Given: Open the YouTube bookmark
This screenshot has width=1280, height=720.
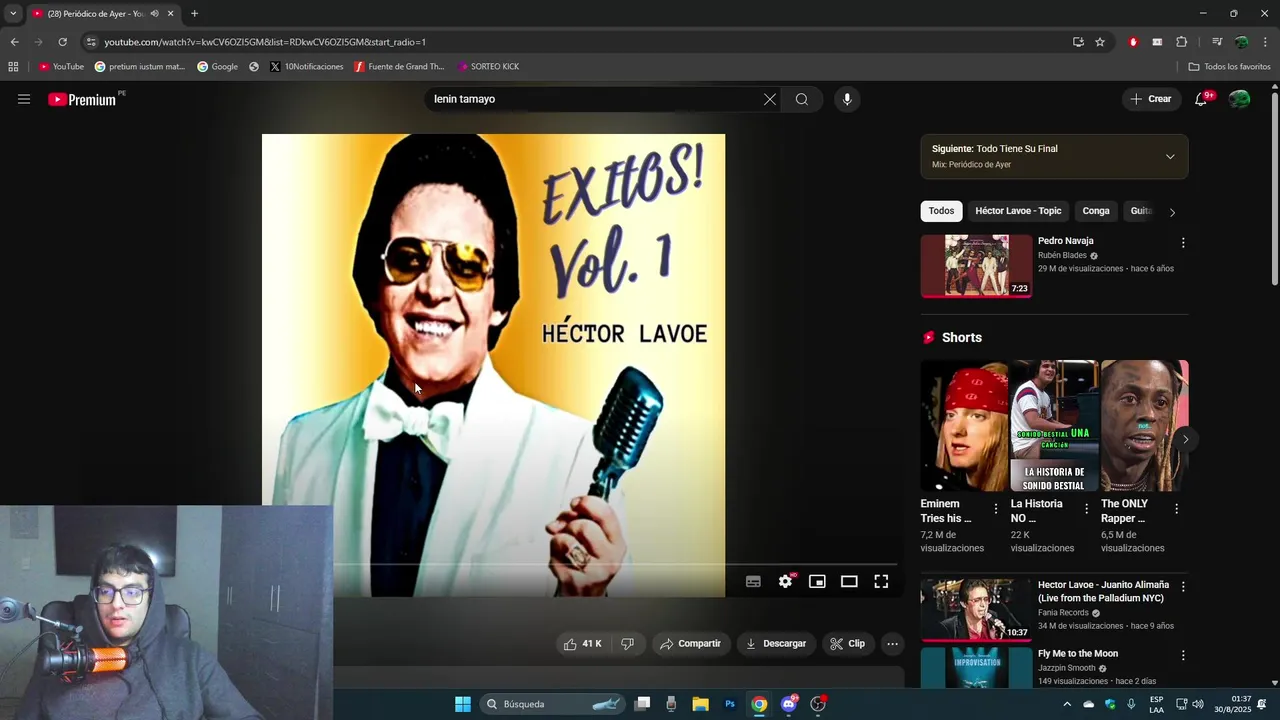Looking at the screenshot, I should (61, 67).
